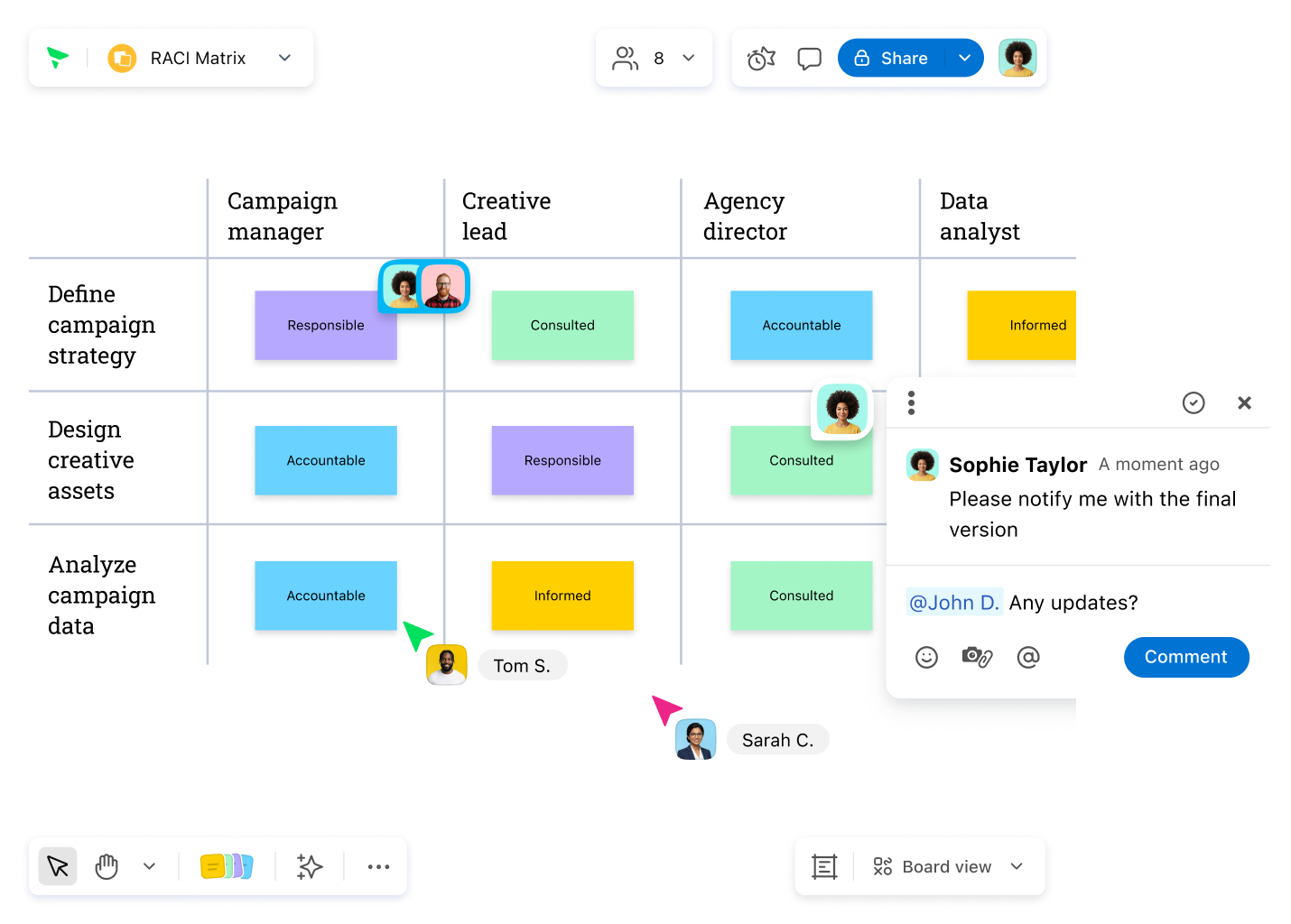This screenshot has height=924, width=1291.
Task: Click the blue Share button
Action: [891, 58]
